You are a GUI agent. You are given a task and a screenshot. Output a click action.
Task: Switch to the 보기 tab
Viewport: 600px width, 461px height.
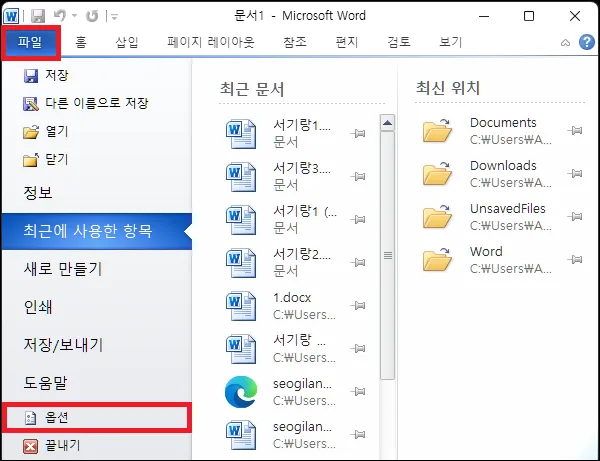(x=451, y=42)
